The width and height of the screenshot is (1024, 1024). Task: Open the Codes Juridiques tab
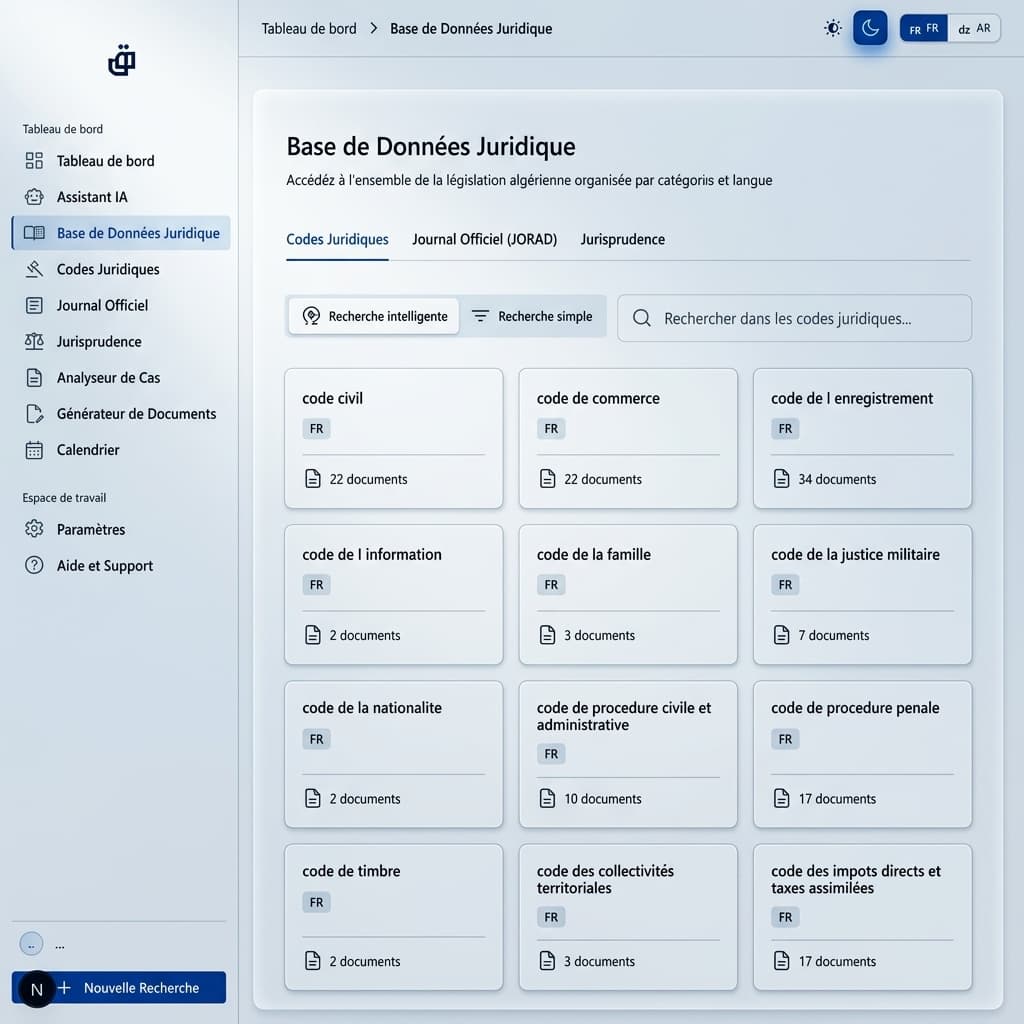point(337,240)
